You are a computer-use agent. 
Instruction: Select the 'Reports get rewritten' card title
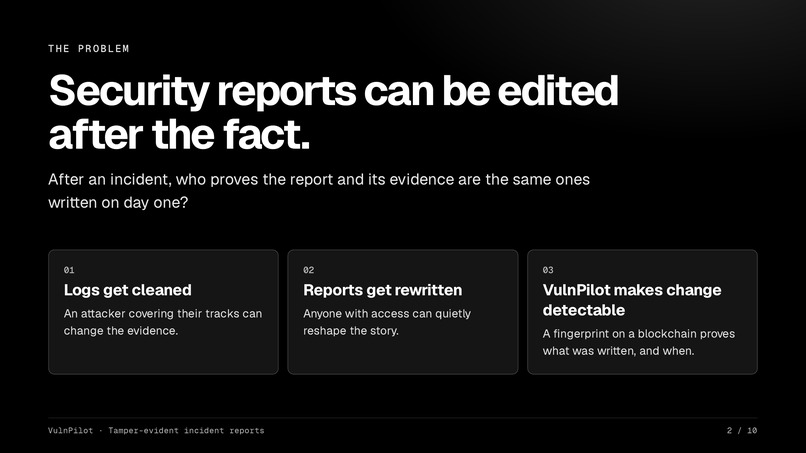[382, 290]
